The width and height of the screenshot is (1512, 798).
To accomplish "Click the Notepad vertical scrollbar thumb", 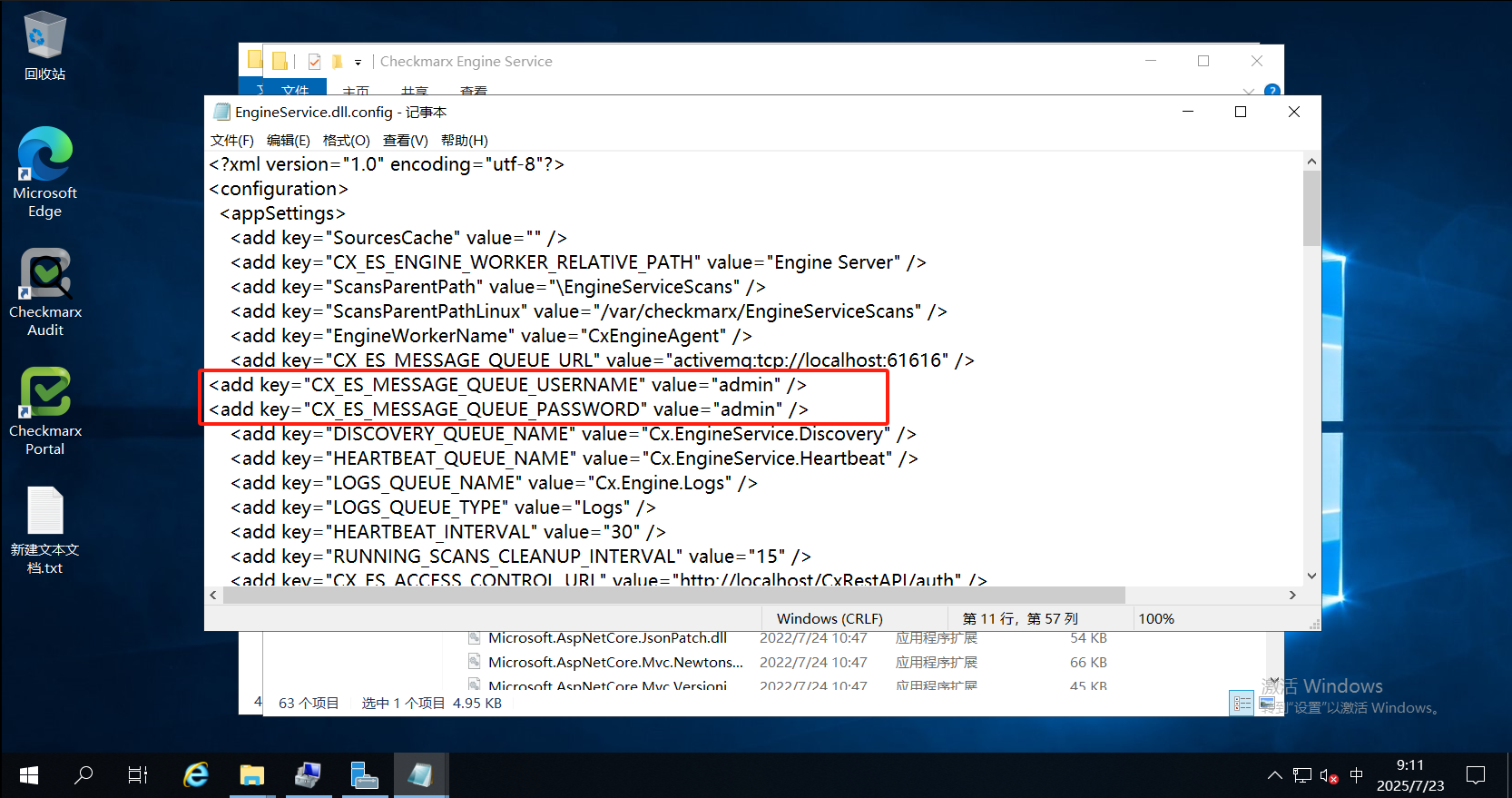I will [x=1311, y=209].
